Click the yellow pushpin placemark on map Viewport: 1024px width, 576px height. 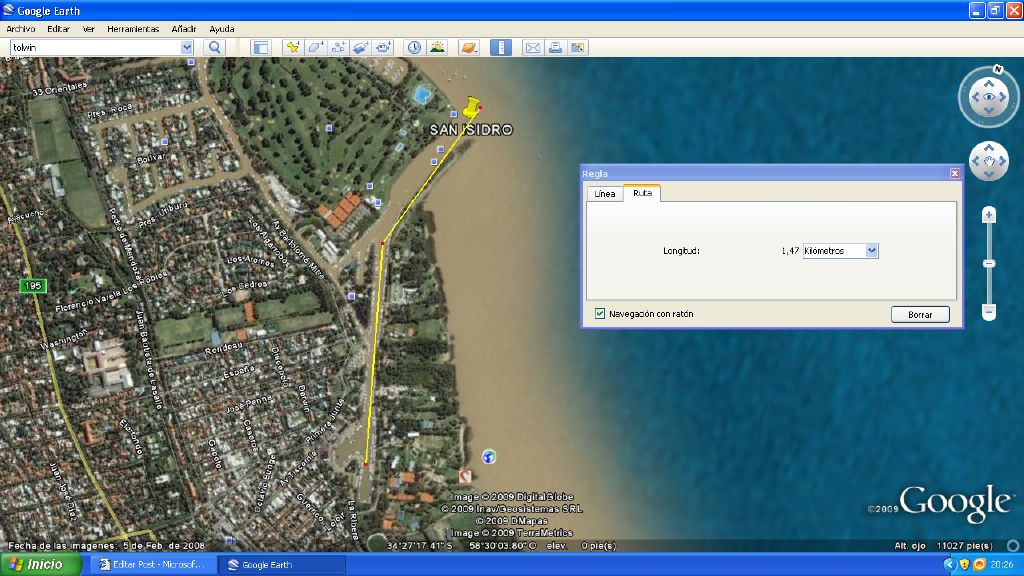coord(472,107)
